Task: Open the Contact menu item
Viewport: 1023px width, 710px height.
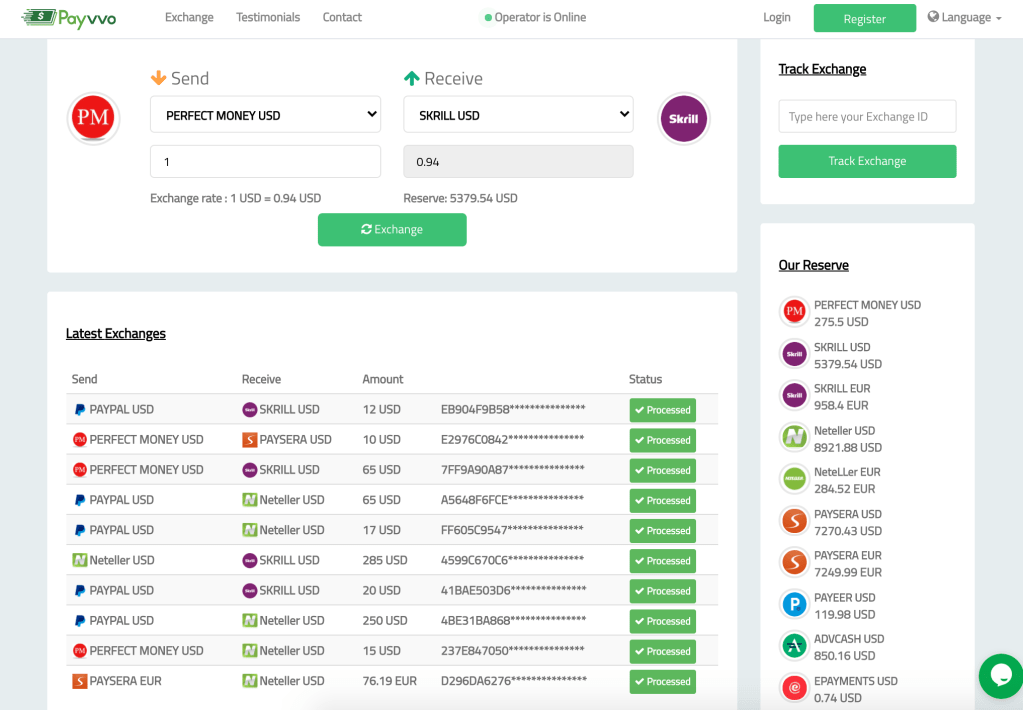Action: pyautogui.click(x=342, y=17)
